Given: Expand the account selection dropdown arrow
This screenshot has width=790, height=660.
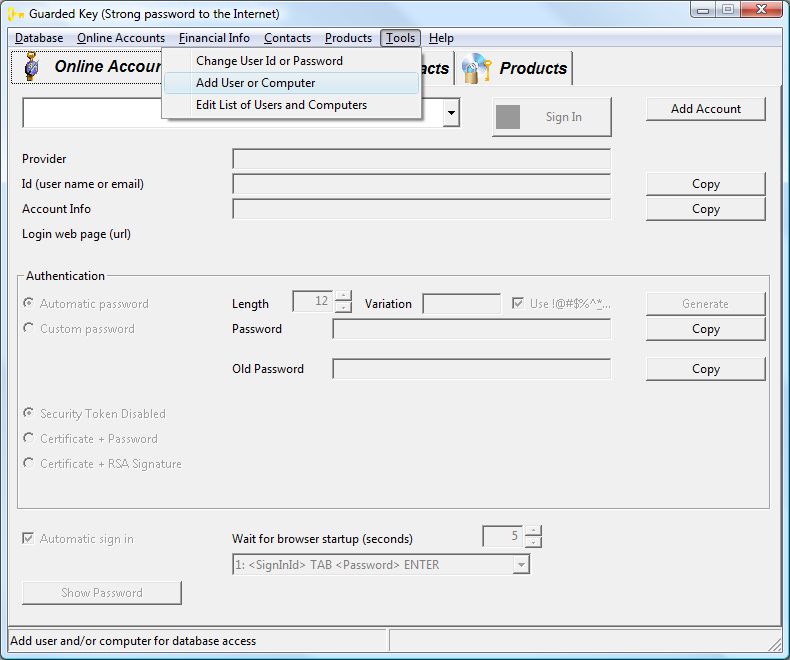Looking at the screenshot, I should pos(451,112).
